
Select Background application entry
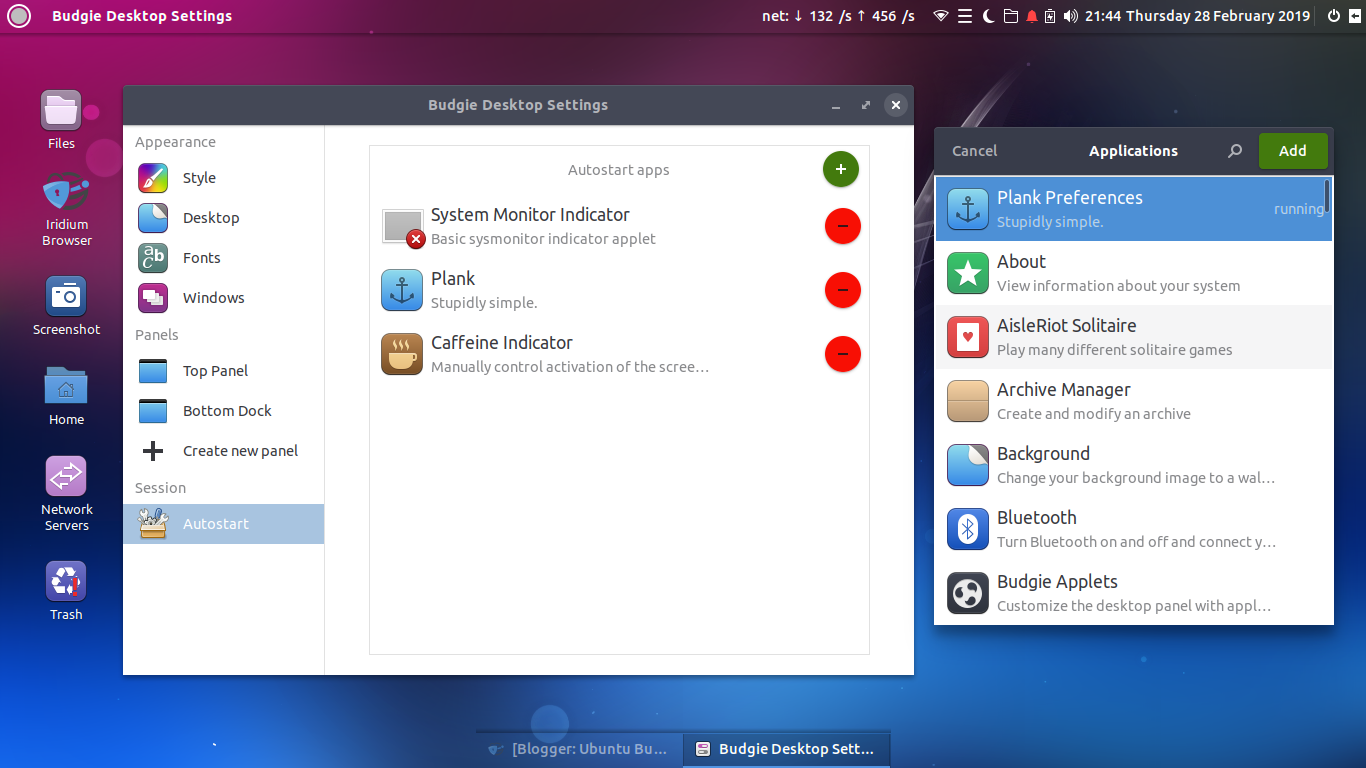tap(1134, 465)
